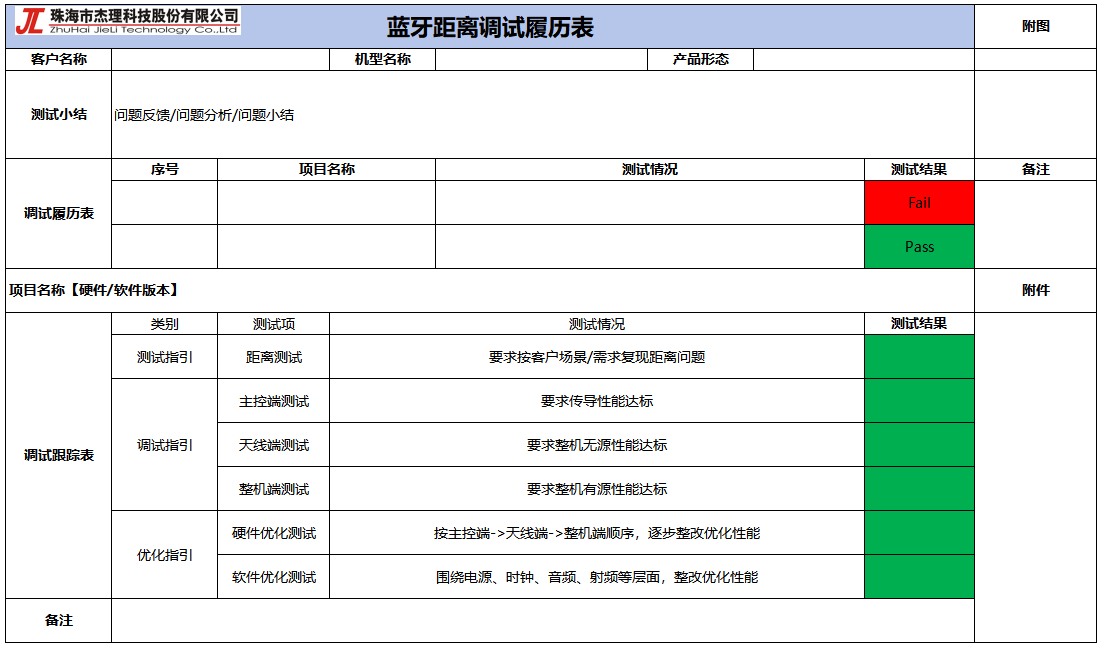Select the 要求按客户场景/需求复现距离问题 cell
Image resolution: width=1102 pixels, height=647 pixels.
(x=597, y=357)
